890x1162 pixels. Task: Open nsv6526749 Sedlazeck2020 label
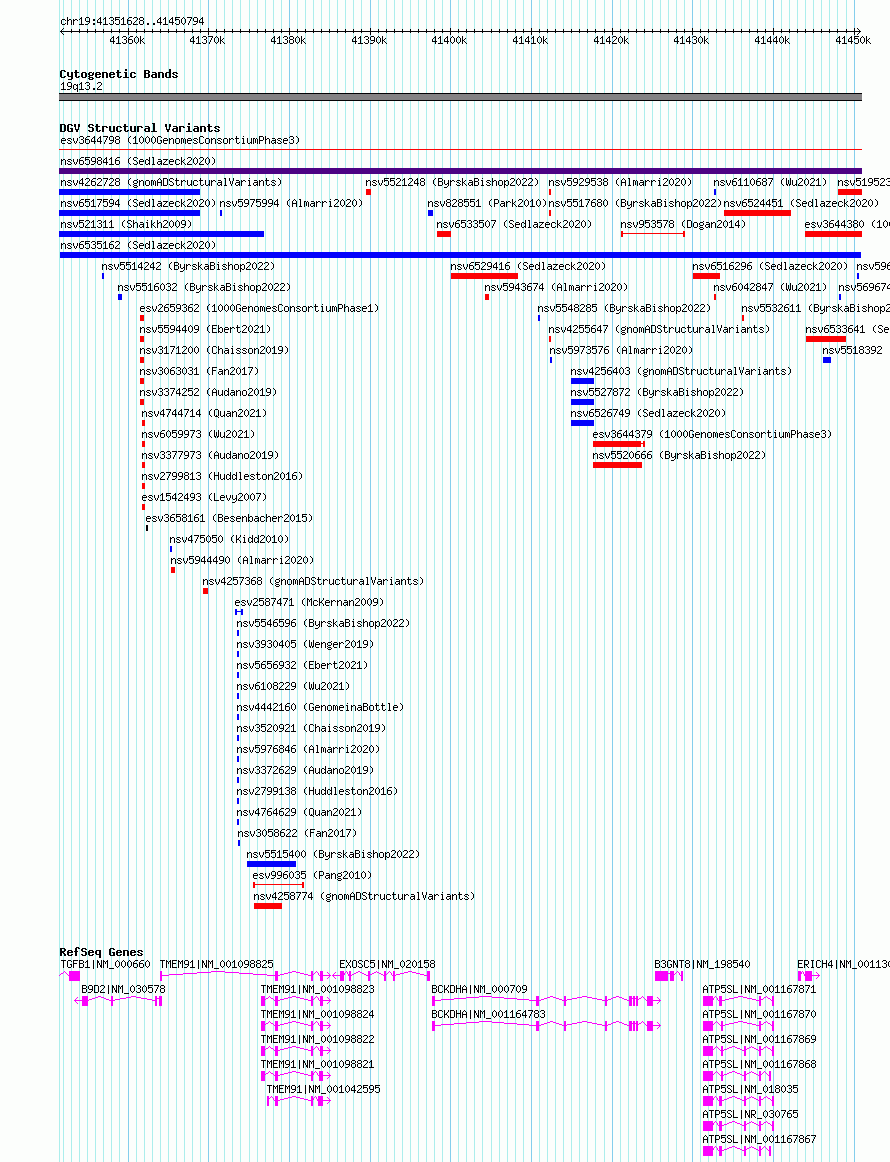[x=648, y=413]
